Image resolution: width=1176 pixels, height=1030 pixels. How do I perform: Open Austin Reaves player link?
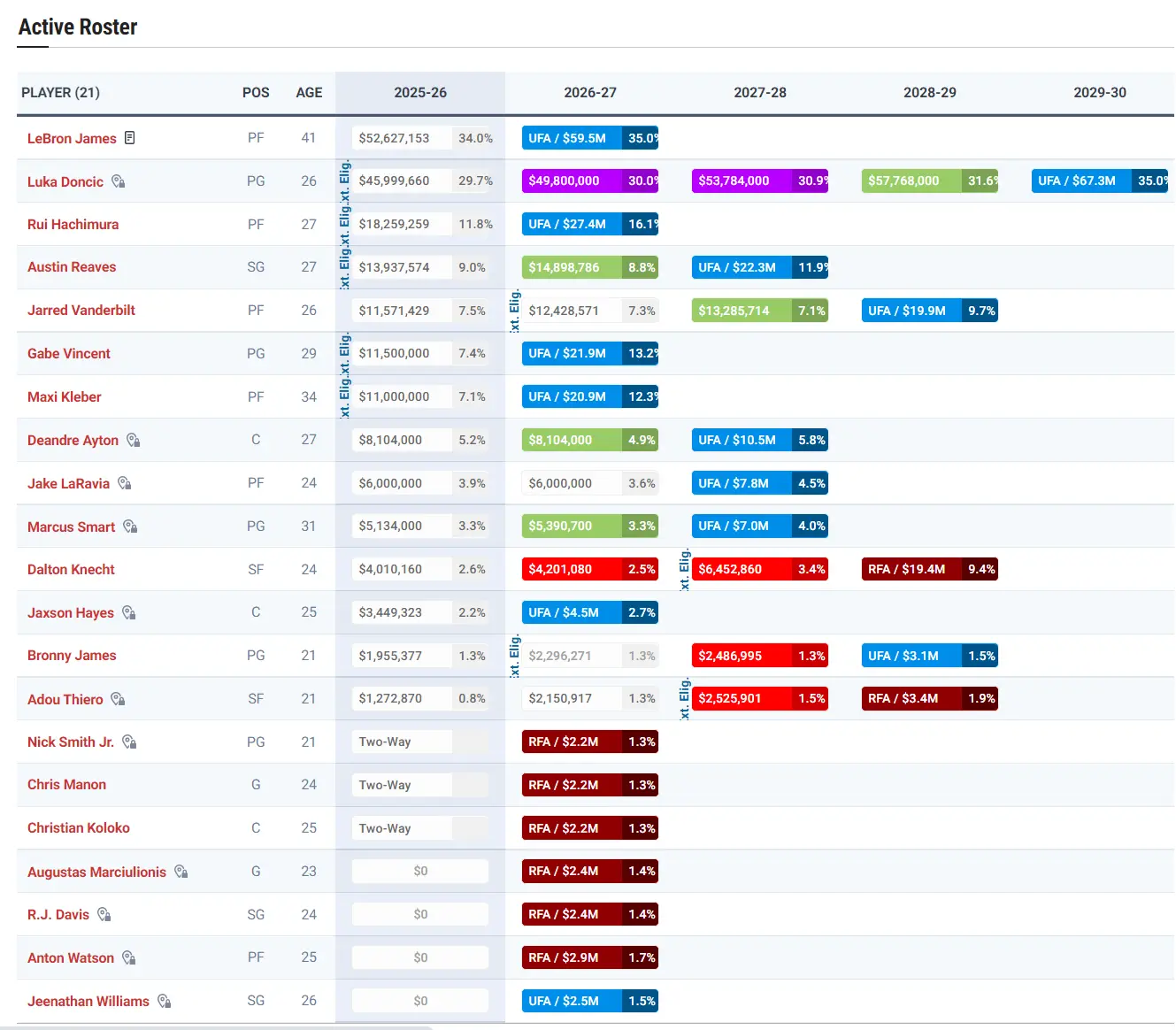[72, 267]
